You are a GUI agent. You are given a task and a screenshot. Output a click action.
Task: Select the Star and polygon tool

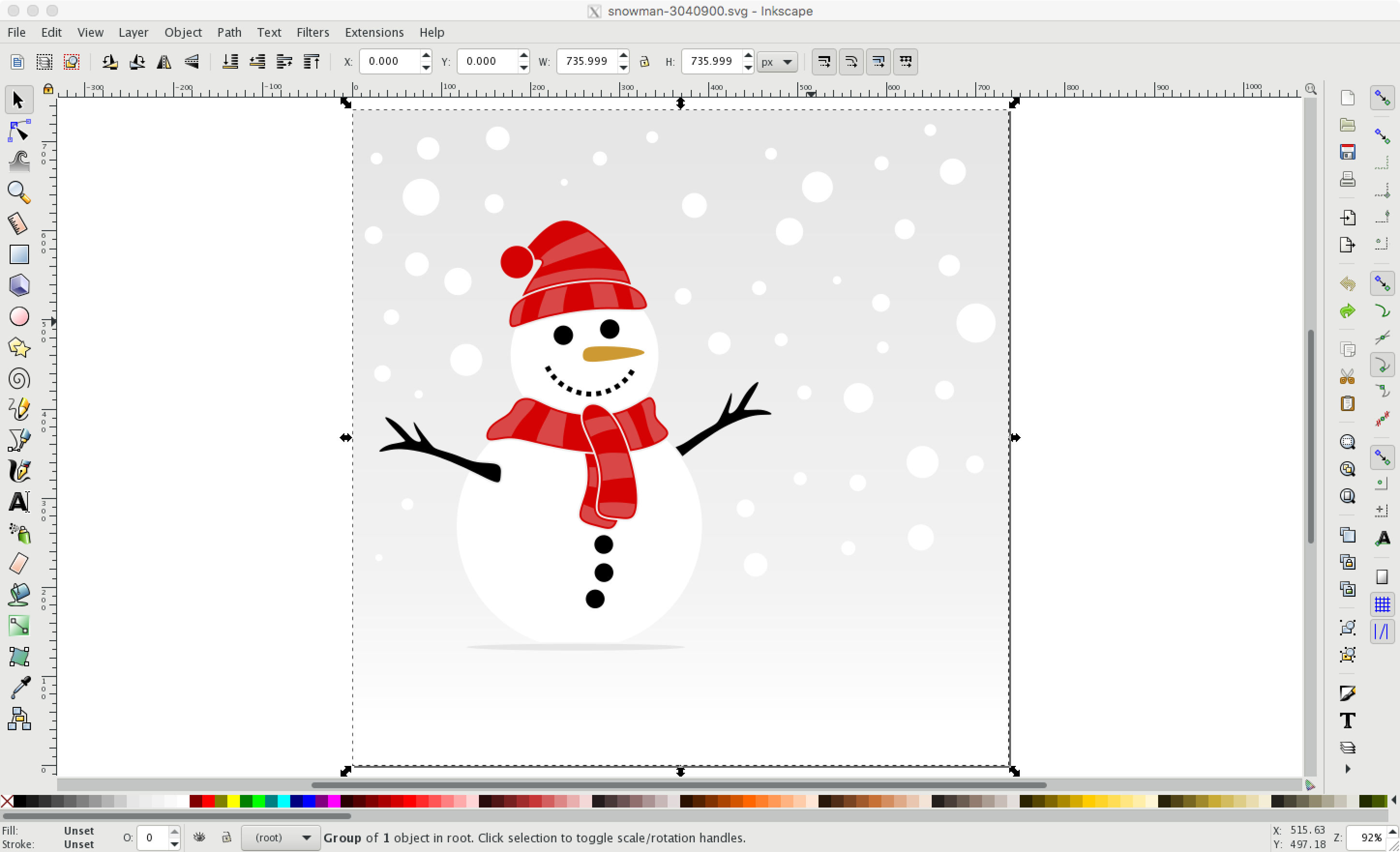click(x=19, y=348)
